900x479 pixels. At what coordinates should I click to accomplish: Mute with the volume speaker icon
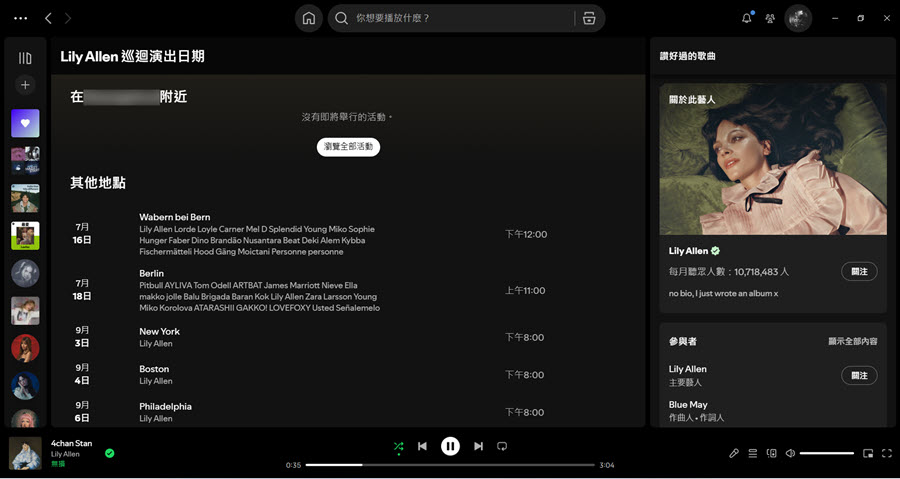click(790, 453)
